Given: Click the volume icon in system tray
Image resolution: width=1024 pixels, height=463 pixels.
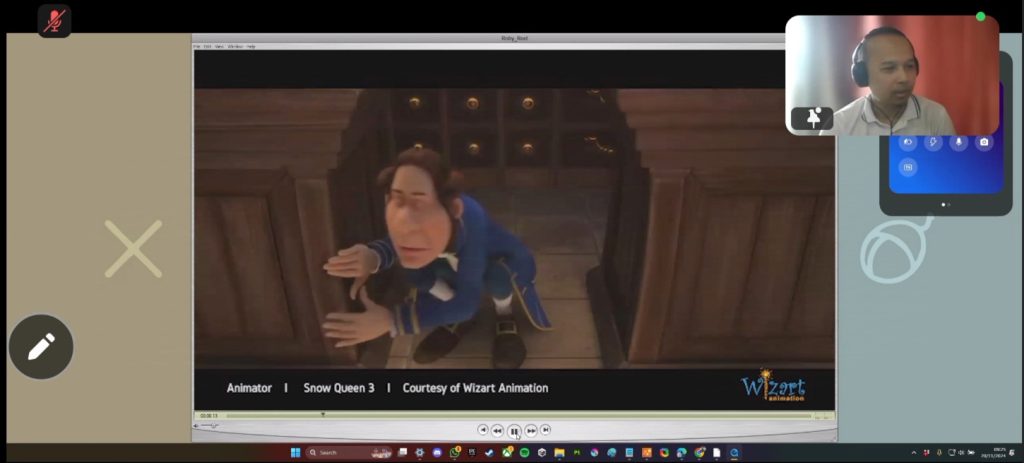Looking at the screenshot, I should pos(961,453).
